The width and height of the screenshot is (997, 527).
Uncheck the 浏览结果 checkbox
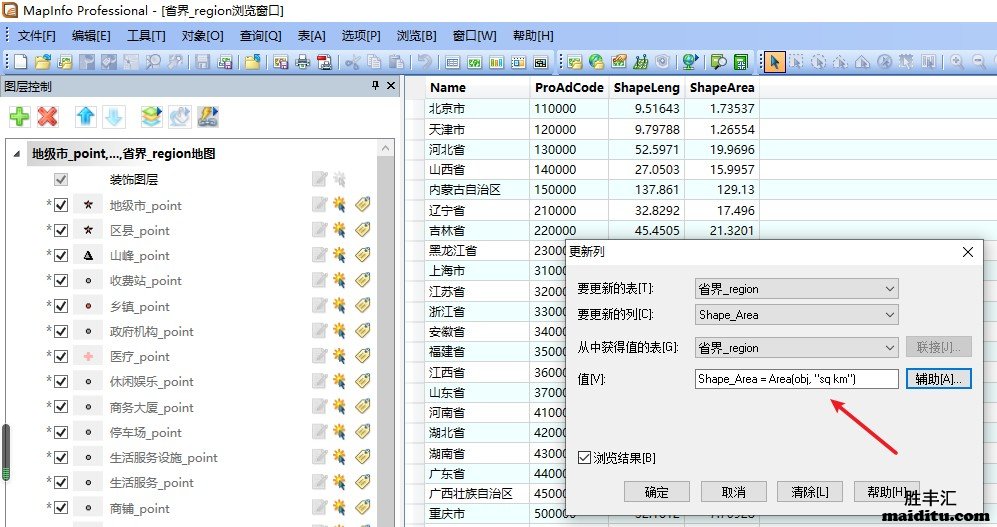point(584,457)
